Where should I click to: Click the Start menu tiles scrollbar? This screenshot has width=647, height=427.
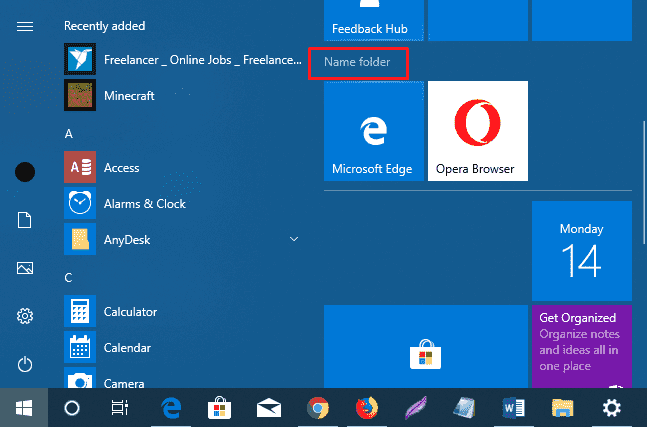pos(644,182)
